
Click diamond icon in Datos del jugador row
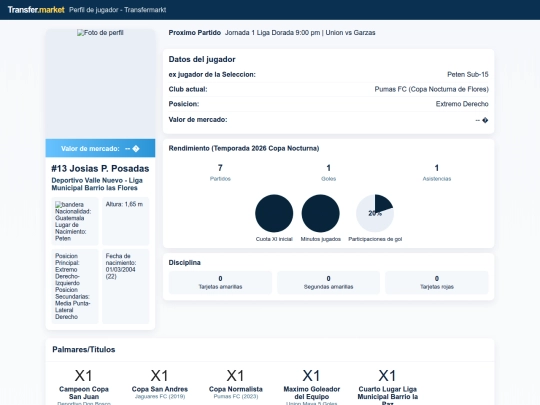click(485, 120)
